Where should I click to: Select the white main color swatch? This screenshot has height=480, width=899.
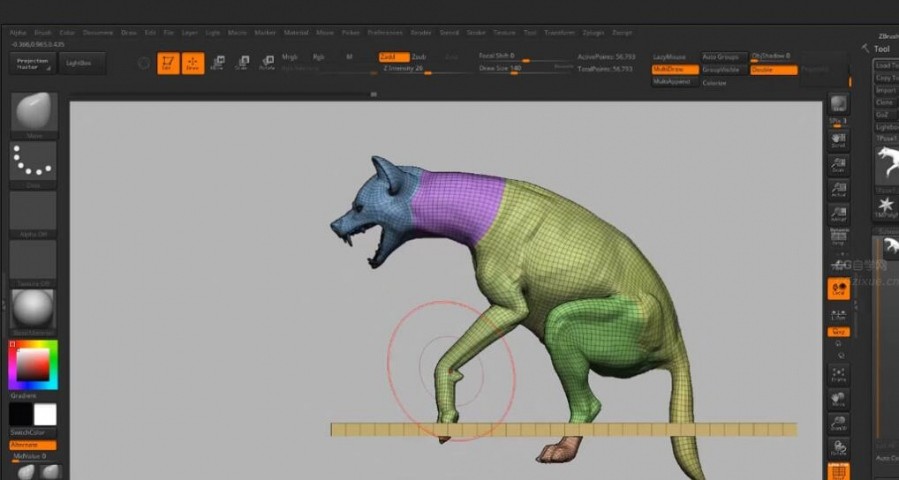point(45,415)
